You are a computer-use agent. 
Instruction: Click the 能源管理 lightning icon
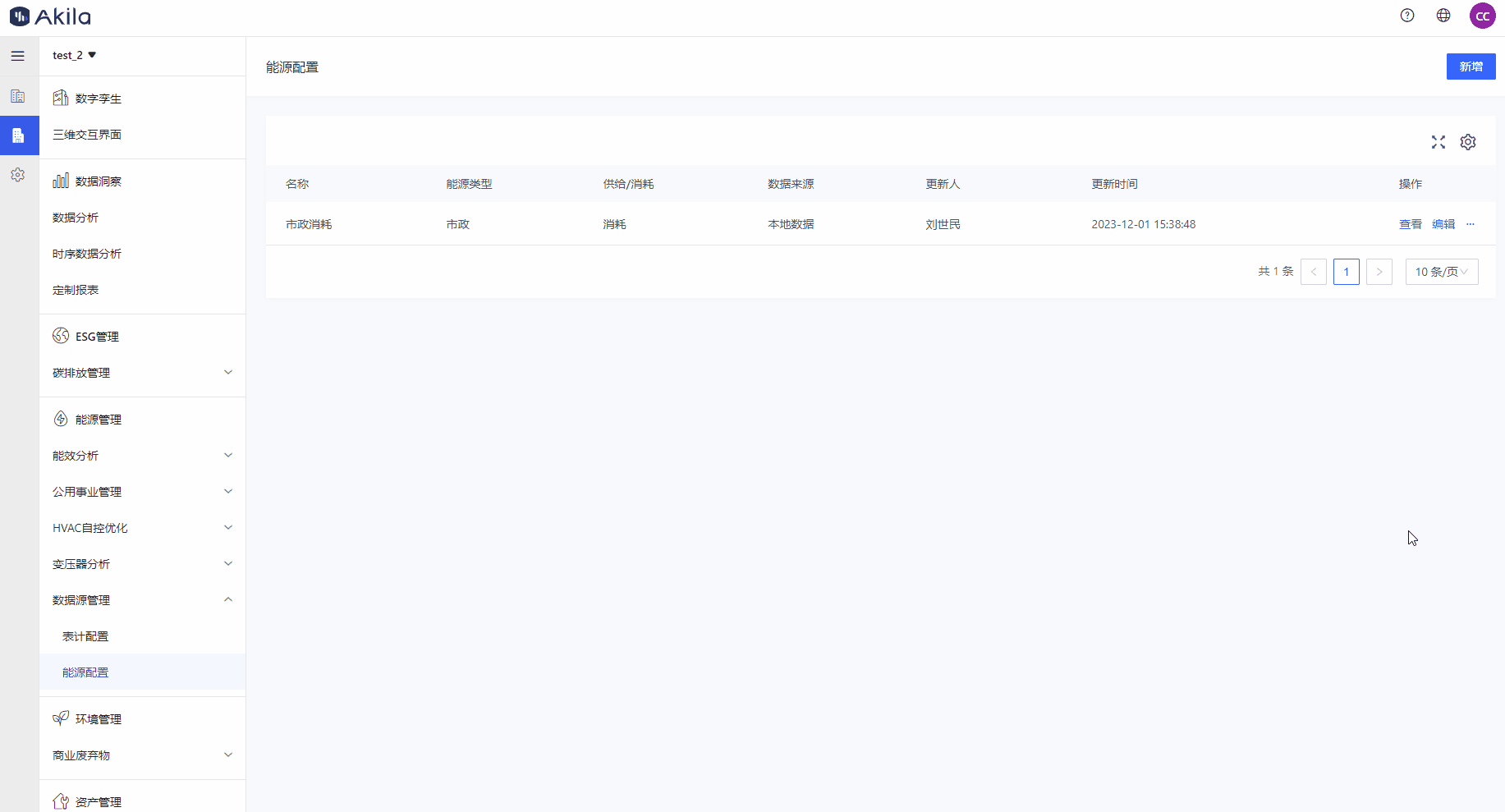pos(61,419)
